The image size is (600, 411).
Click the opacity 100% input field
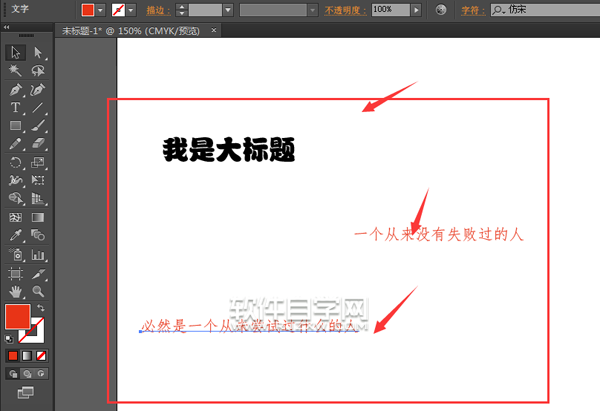coord(391,10)
